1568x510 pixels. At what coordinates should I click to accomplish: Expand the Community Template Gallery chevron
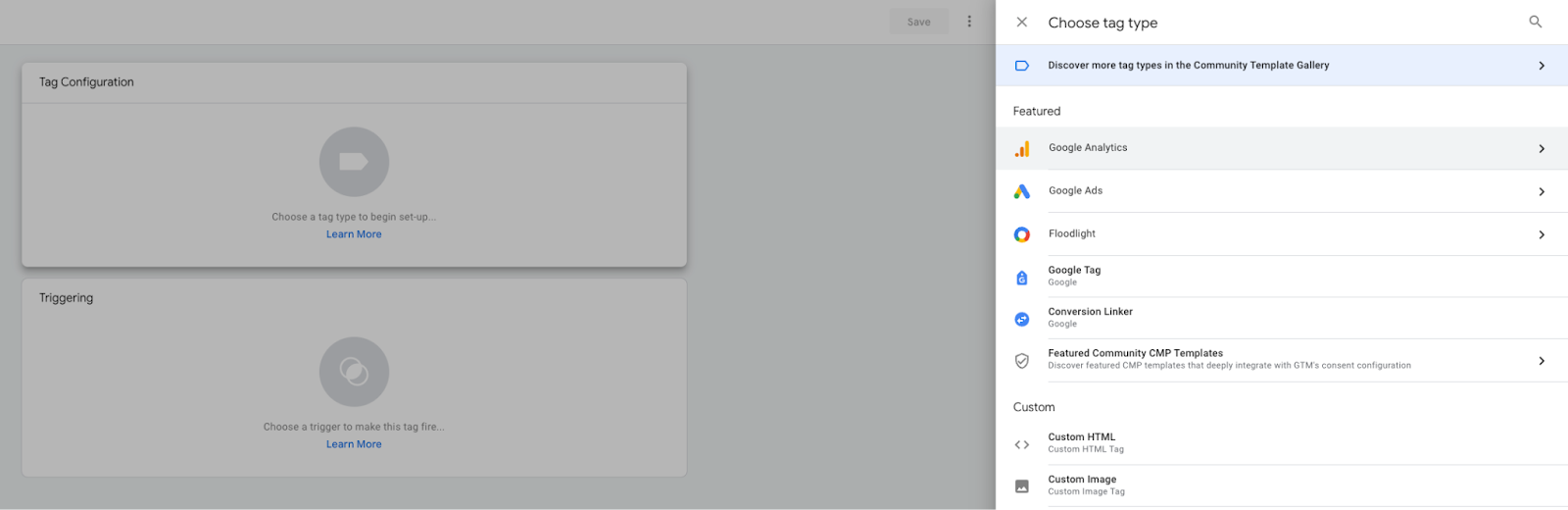click(1542, 66)
